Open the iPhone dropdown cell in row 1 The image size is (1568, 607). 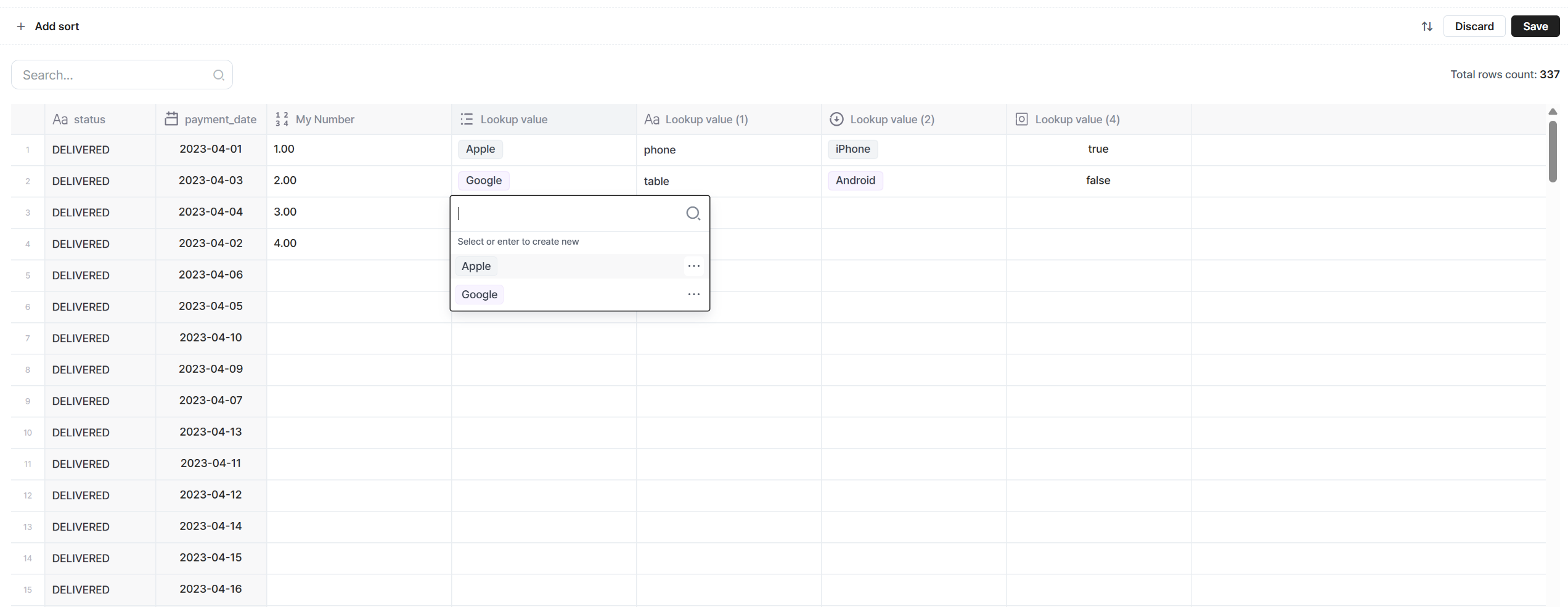pos(852,149)
